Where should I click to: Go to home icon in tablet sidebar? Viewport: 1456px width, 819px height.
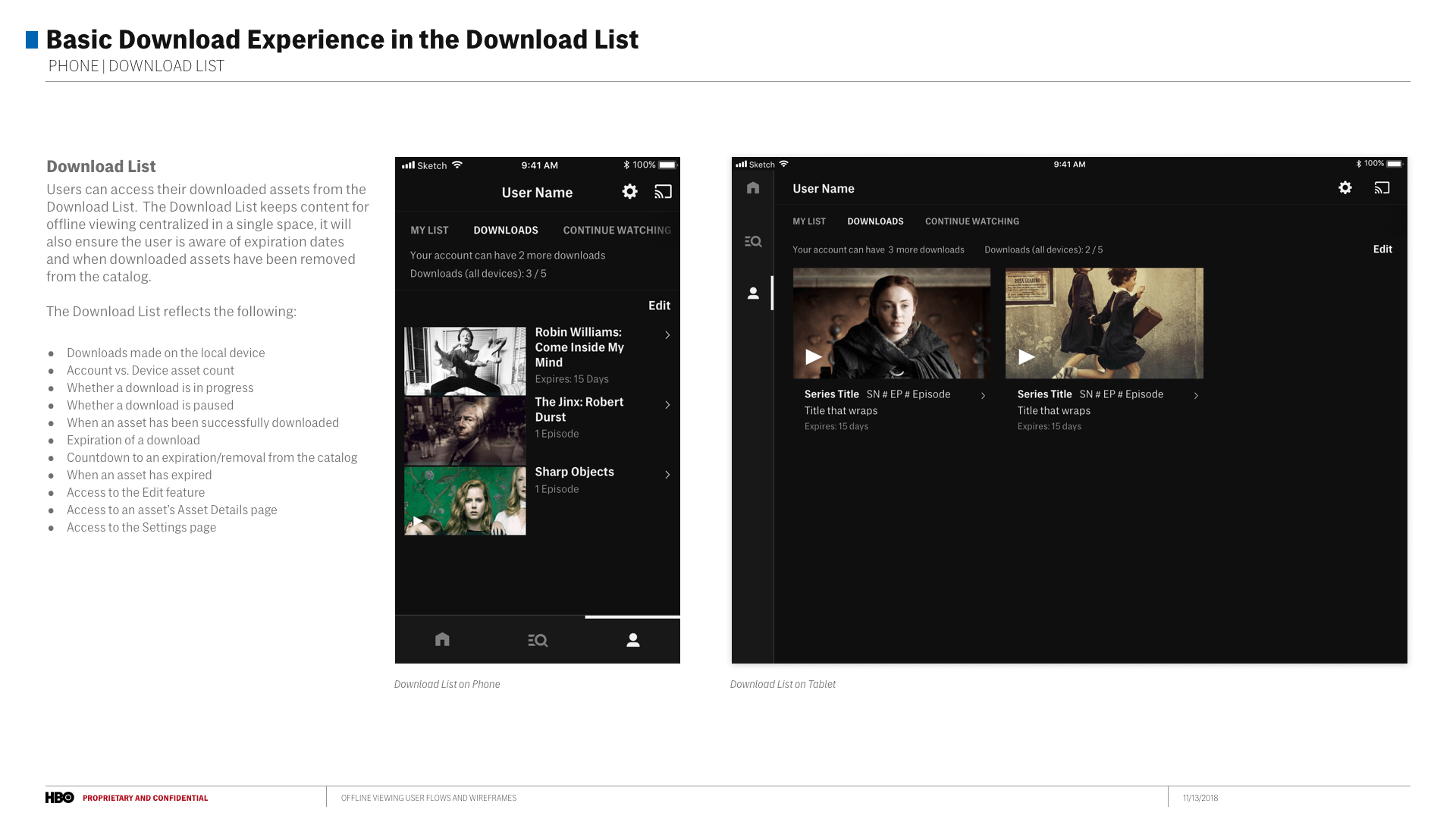752,187
